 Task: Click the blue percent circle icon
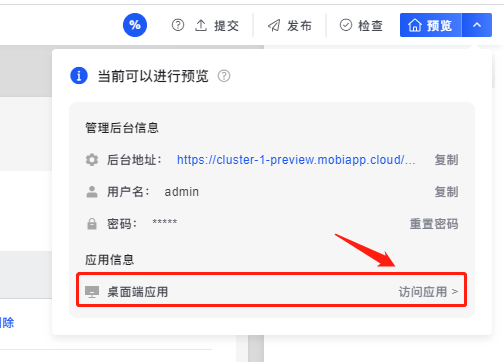click(135, 25)
